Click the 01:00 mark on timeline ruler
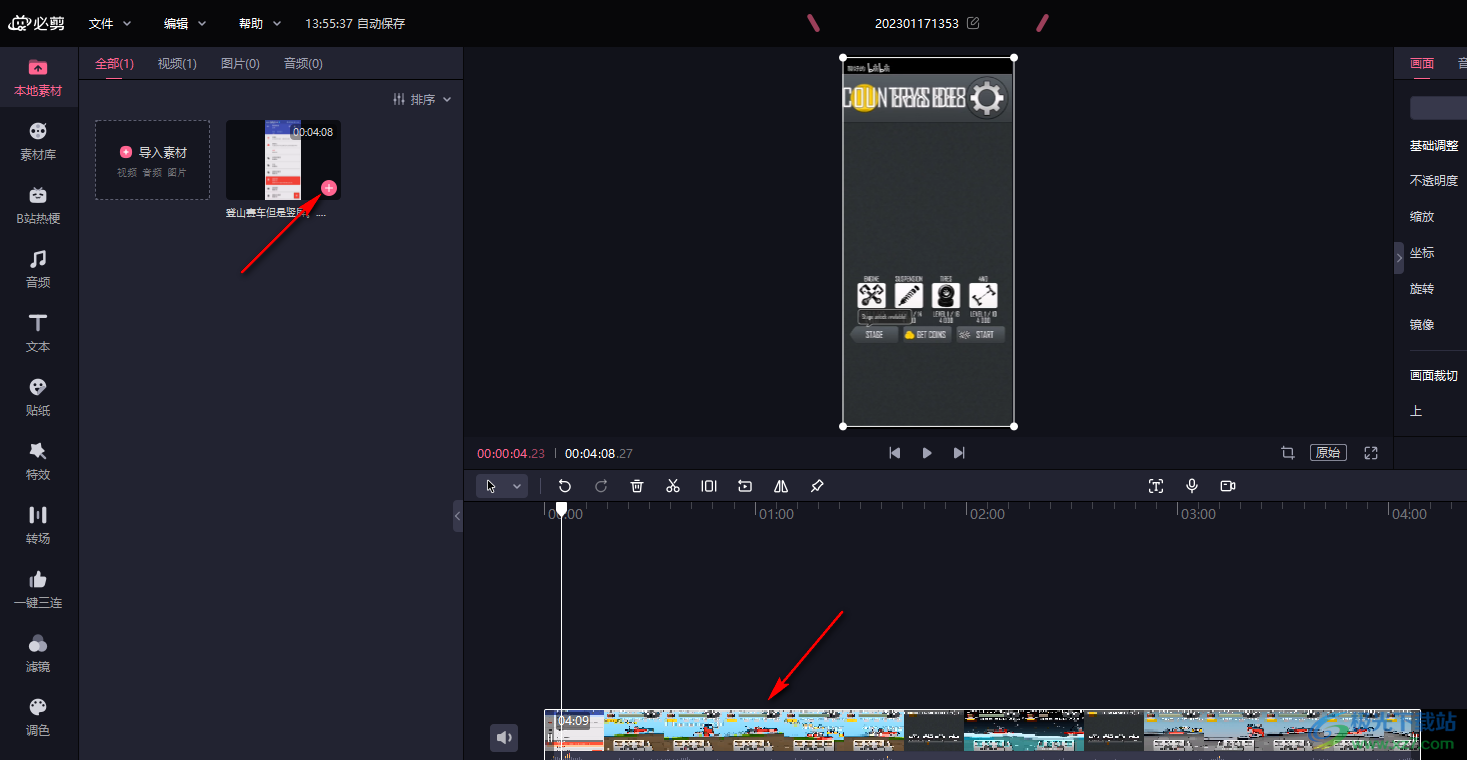The width and height of the screenshot is (1467, 760). 777,514
